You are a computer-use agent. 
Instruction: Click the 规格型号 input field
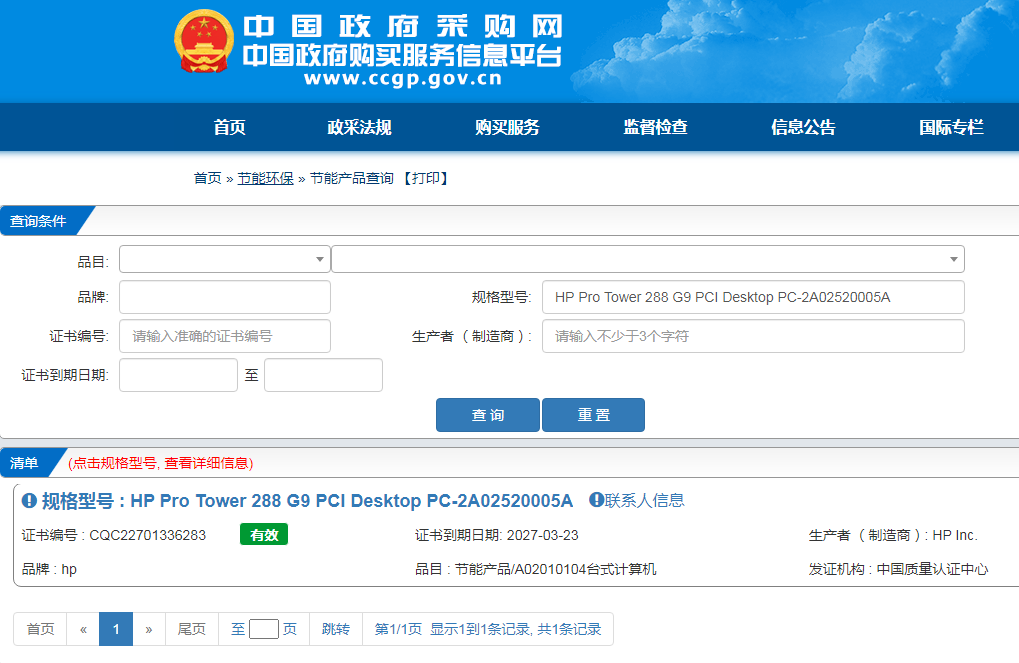click(x=753, y=297)
